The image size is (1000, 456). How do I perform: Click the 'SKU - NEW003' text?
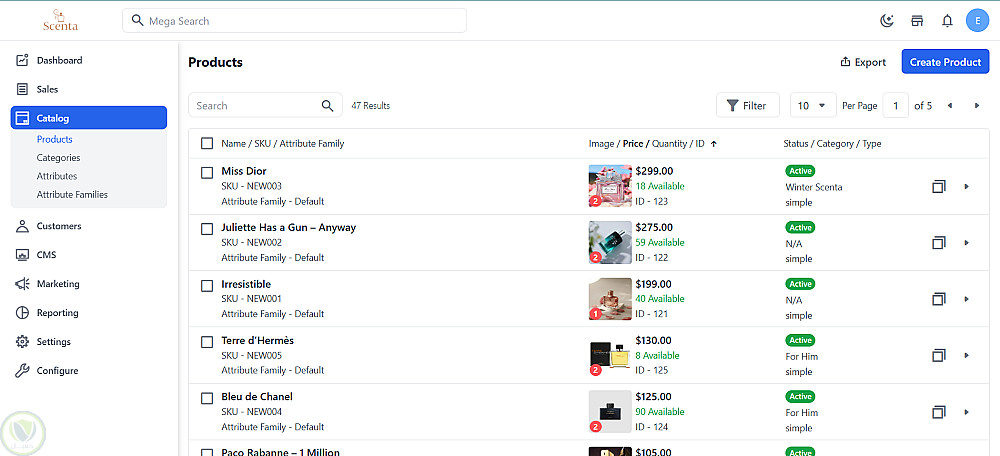point(251,186)
